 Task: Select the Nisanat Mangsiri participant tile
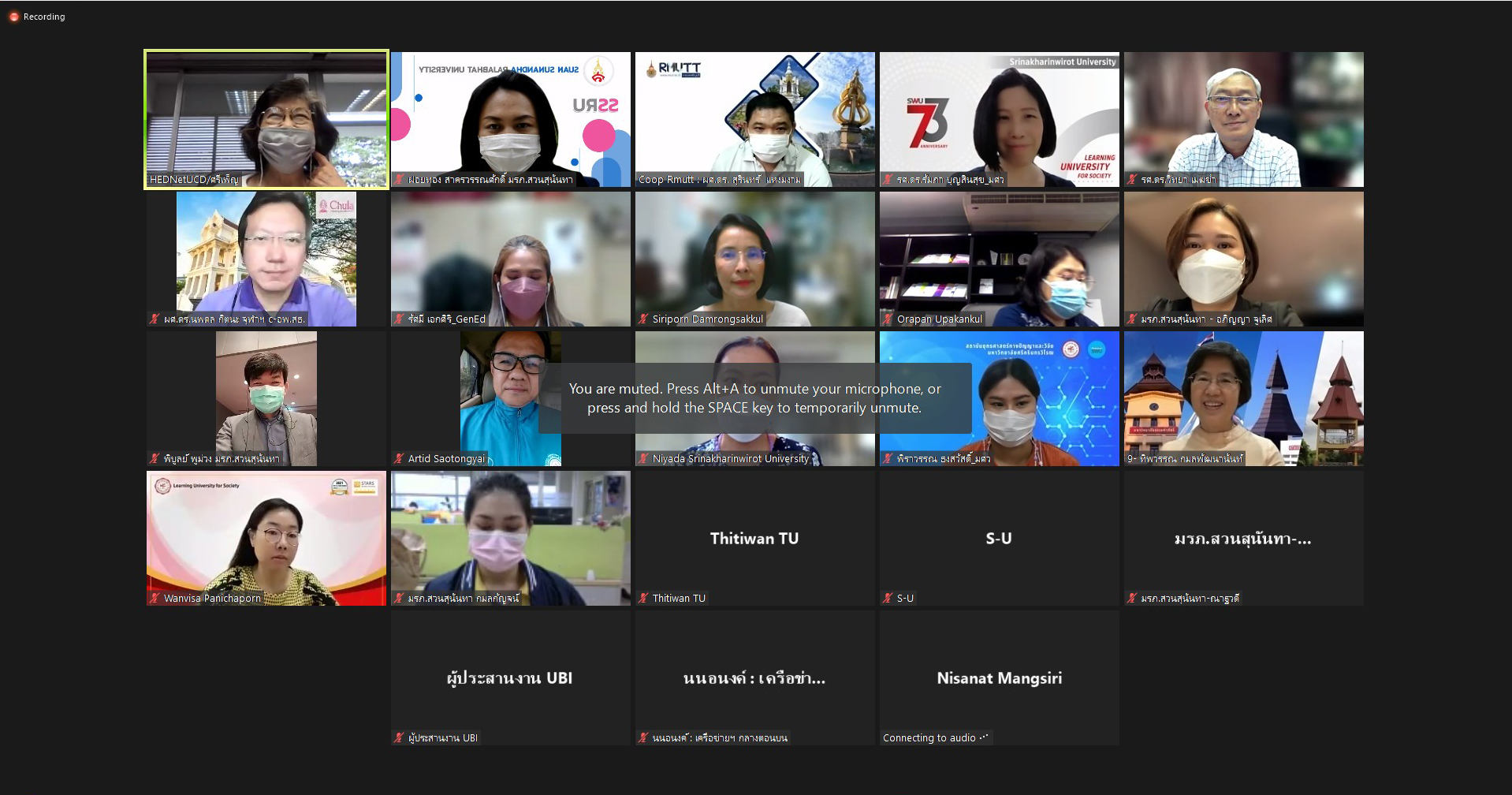click(x=999, y=677)
